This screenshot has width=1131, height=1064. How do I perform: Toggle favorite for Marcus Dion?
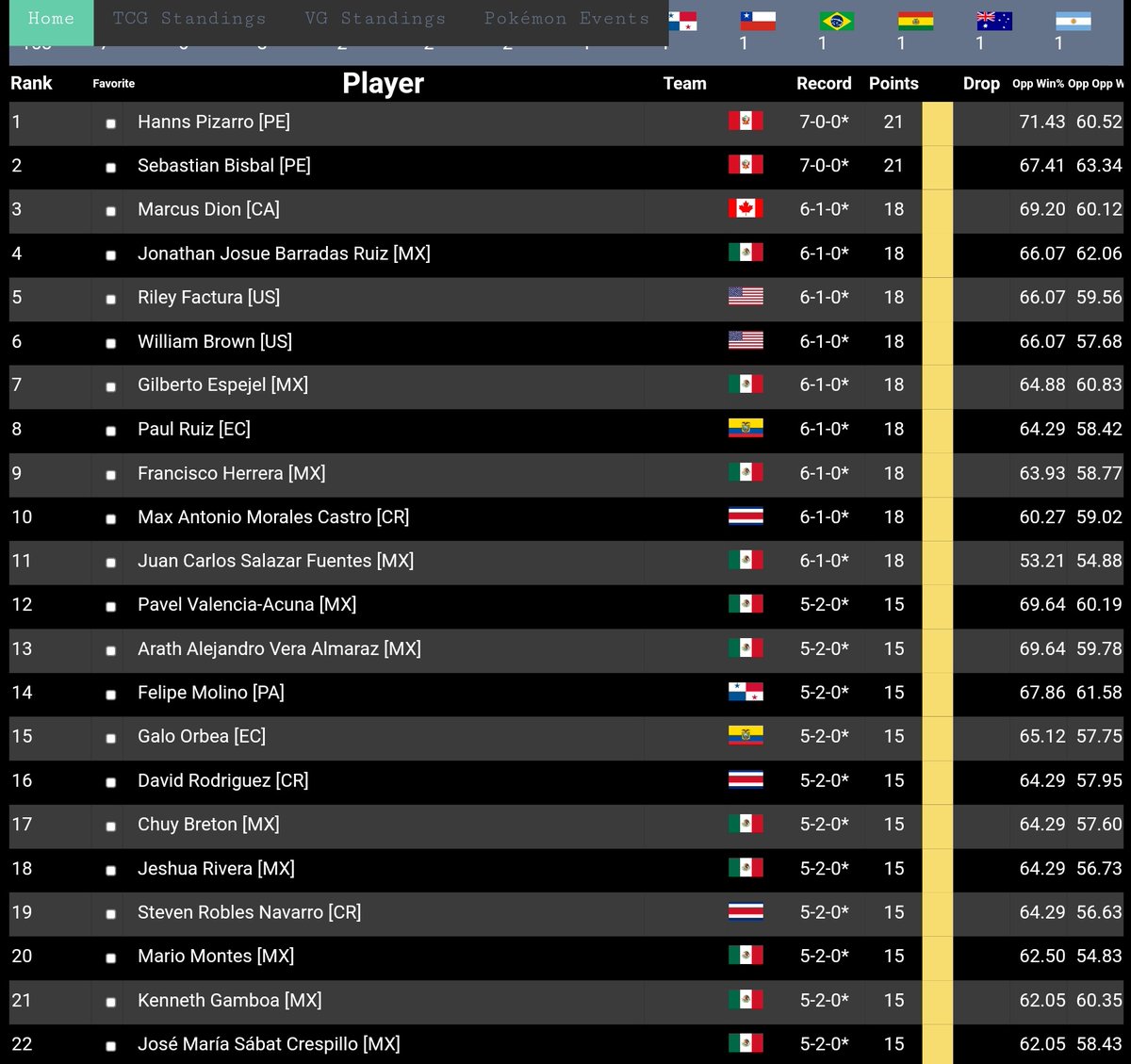(110, 211)
